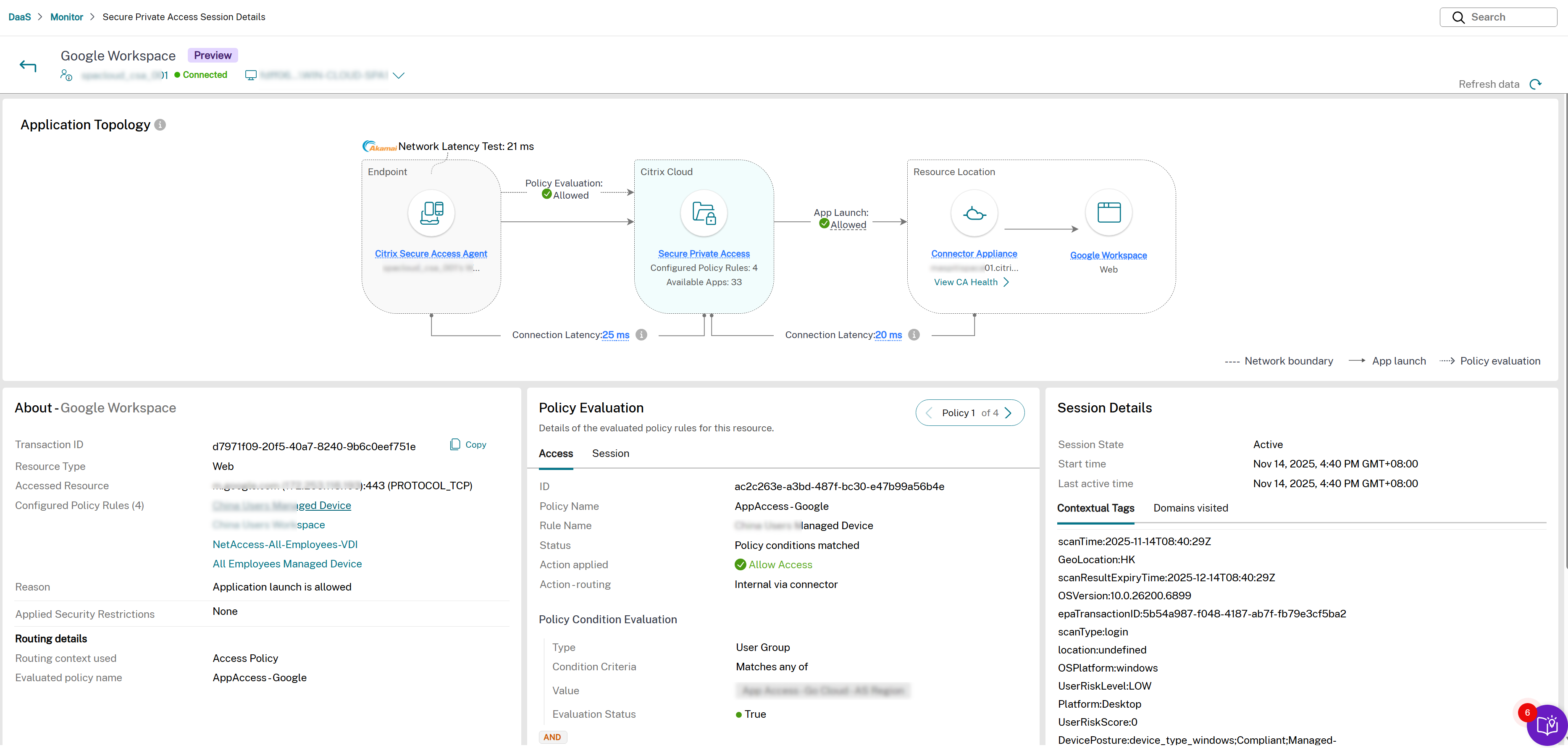Open the Domains visited tab
This screenshot has height=748, width=1568.
click(x=1191, y=508)
